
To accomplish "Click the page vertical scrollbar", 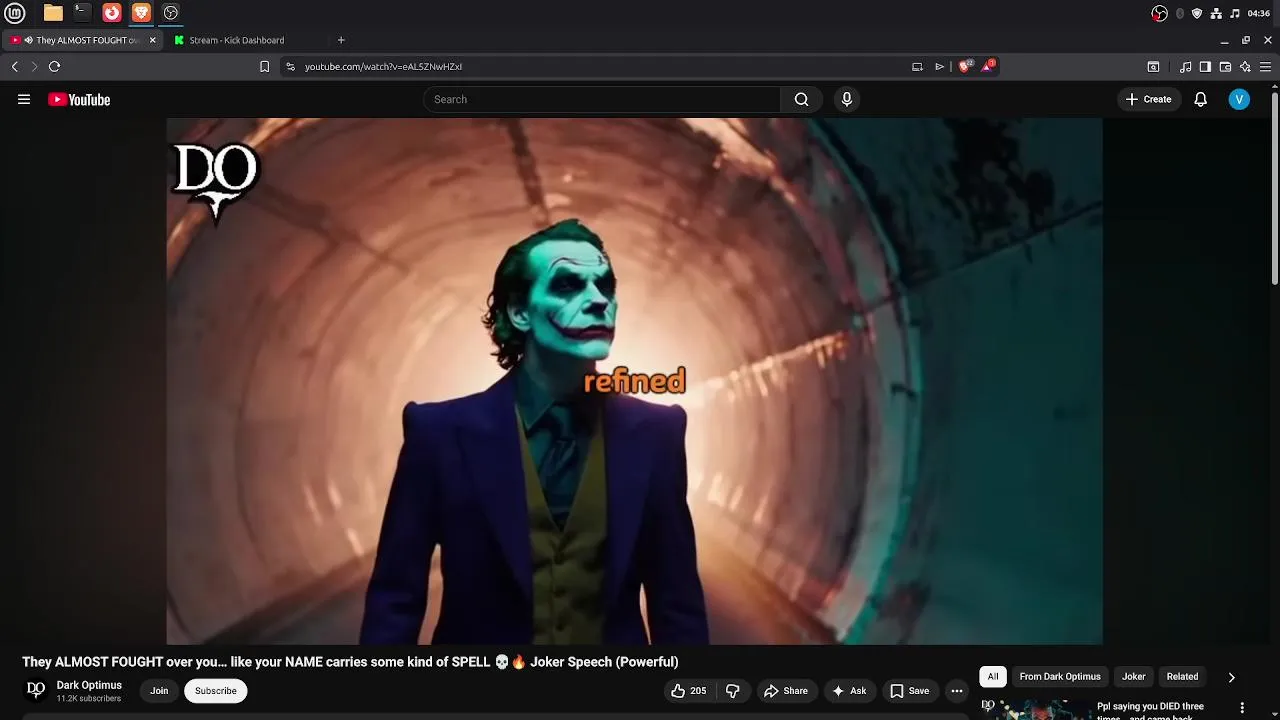I will [1274, 187].
